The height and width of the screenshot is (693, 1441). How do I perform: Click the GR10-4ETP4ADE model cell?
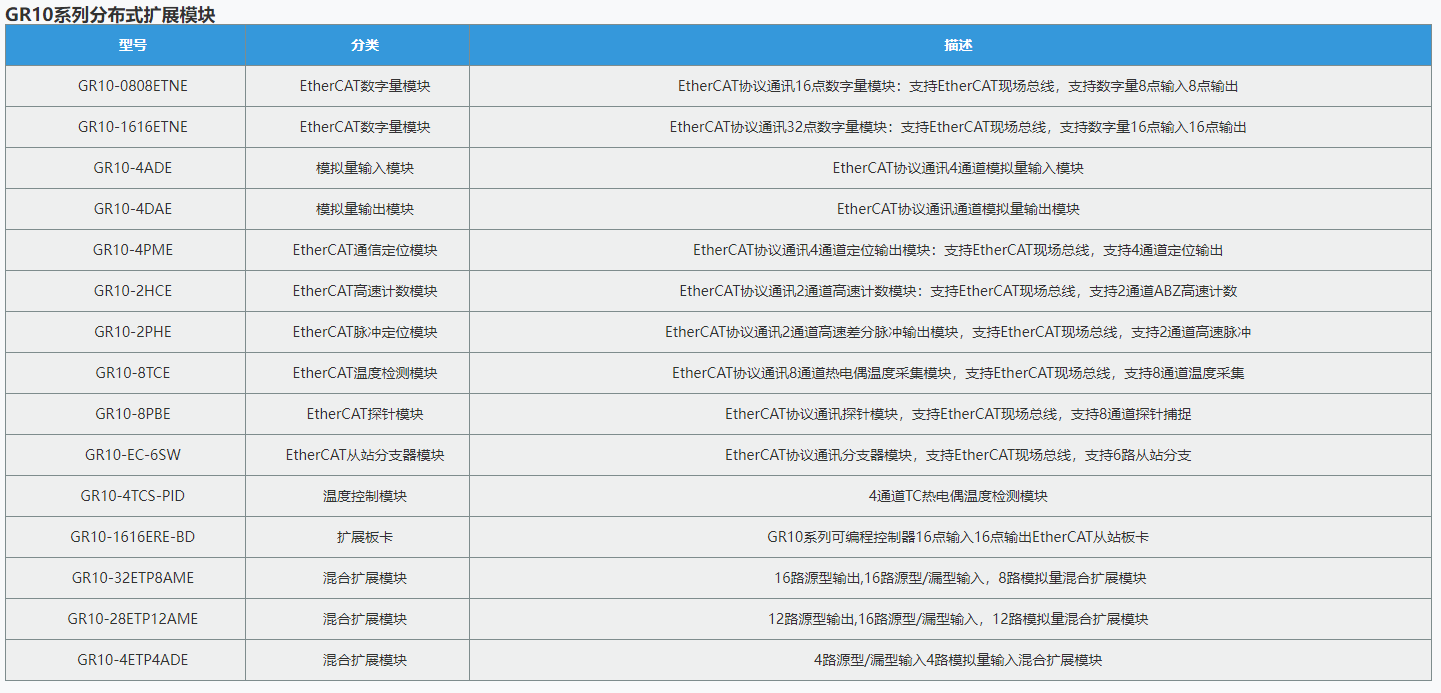pyautogui.click(x=132, y=660)
